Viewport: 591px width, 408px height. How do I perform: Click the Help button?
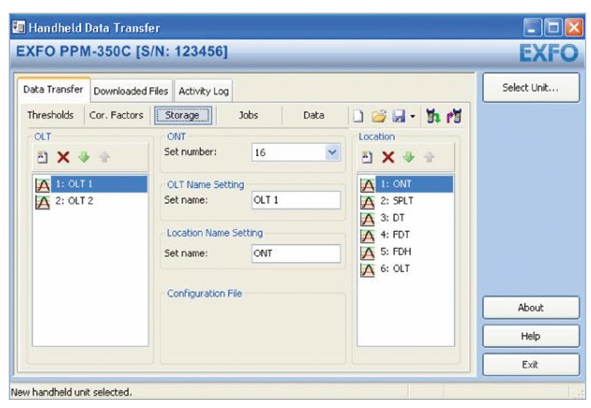click(531, 336)
